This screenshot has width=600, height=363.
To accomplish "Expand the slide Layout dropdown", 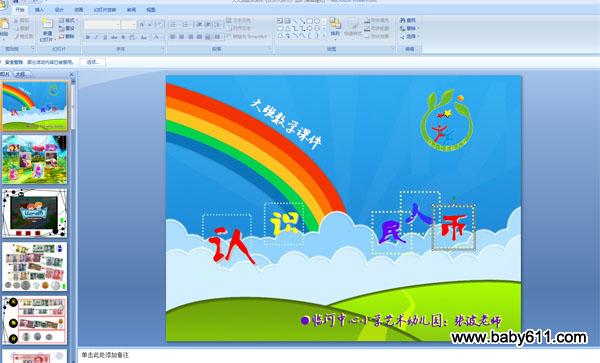I will pyautogui.click(x=68, y=20).
